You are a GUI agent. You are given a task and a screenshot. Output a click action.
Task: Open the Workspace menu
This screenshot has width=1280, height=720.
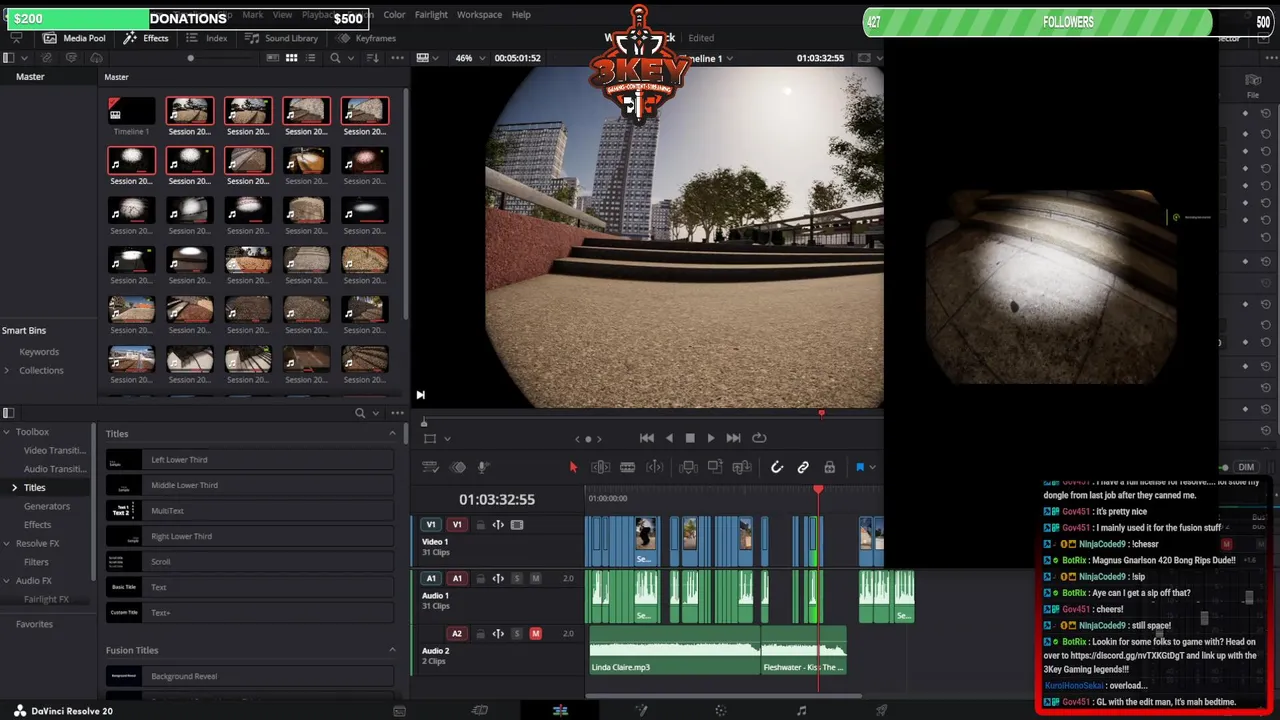(479, 15)
